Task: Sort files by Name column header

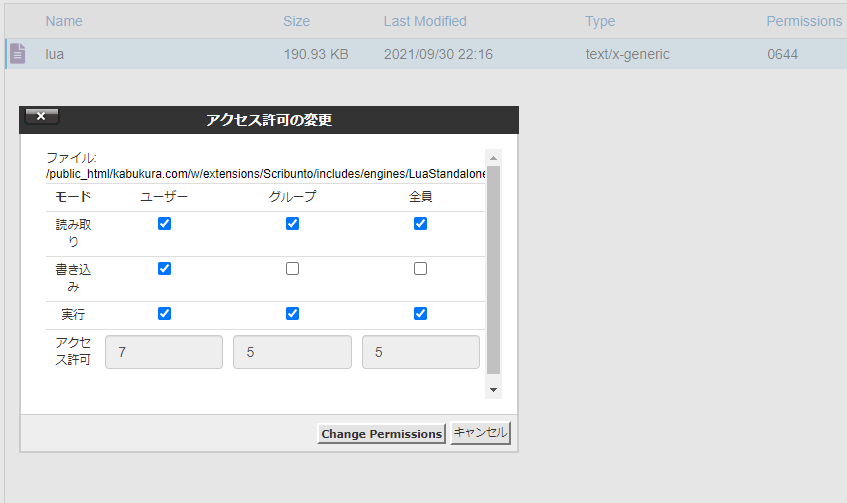Action: coord(64,21)
